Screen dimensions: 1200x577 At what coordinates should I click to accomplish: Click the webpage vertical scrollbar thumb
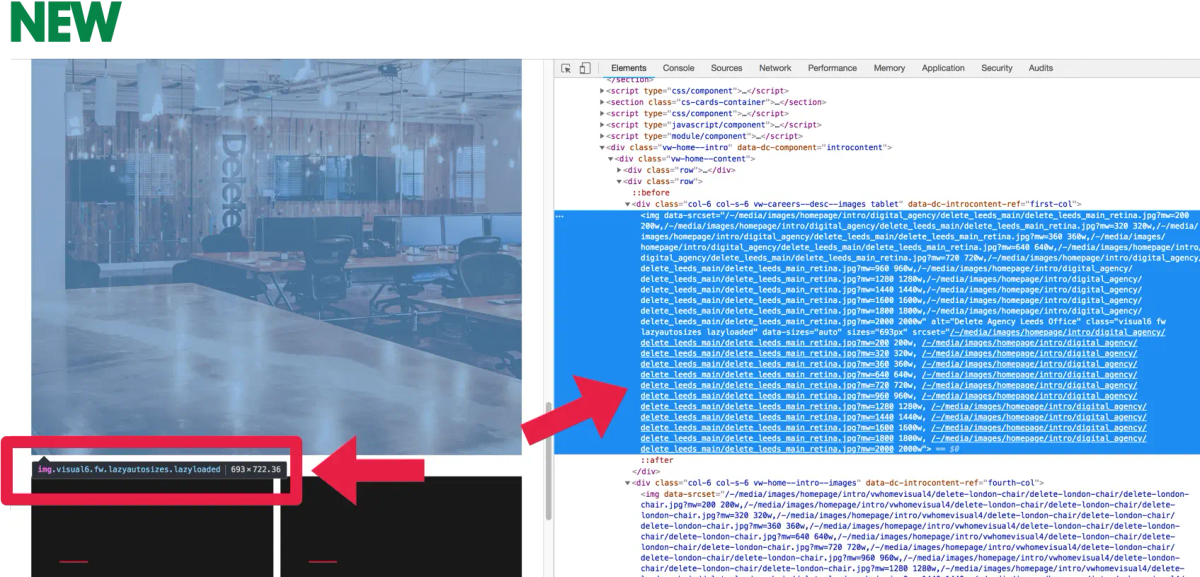point(547,462)
